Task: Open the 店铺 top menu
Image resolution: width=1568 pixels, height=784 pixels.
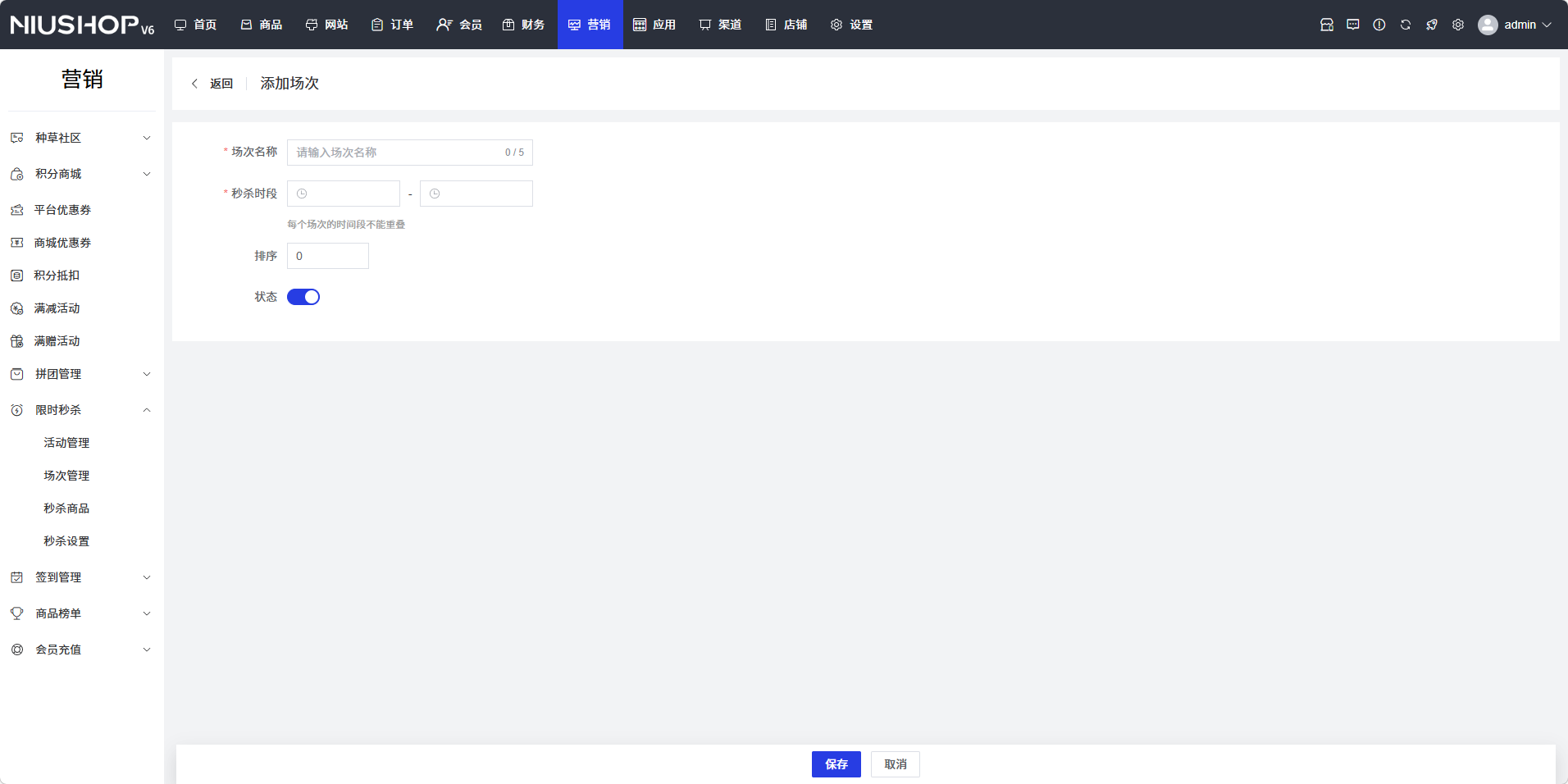Action: click(786, 25)
